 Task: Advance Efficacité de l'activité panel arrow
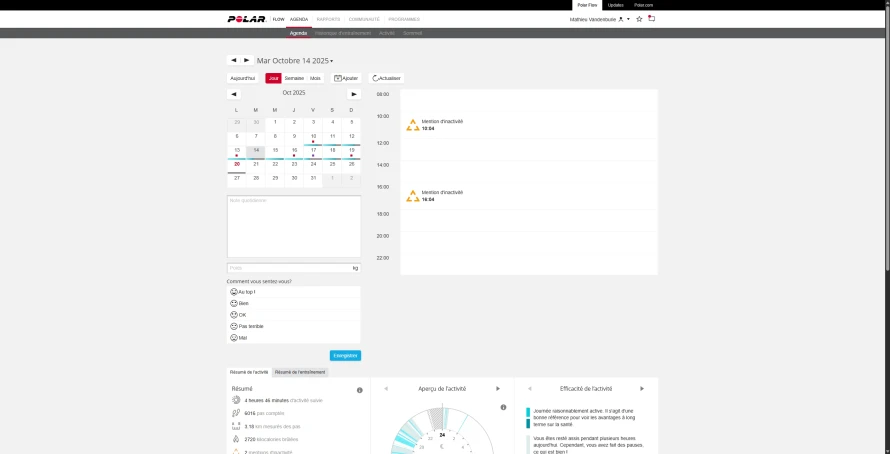642,389
